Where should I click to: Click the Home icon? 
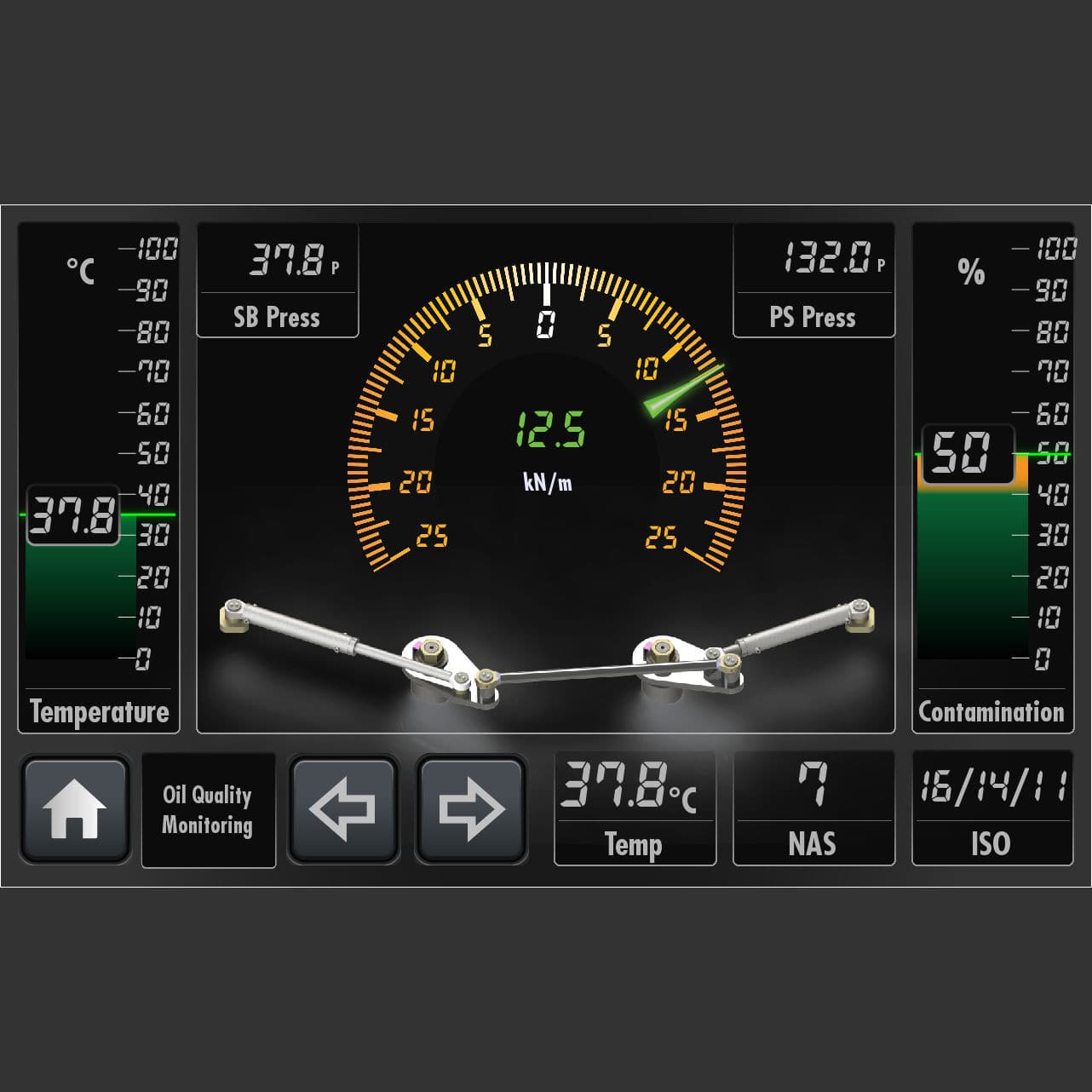coord(75,809)
